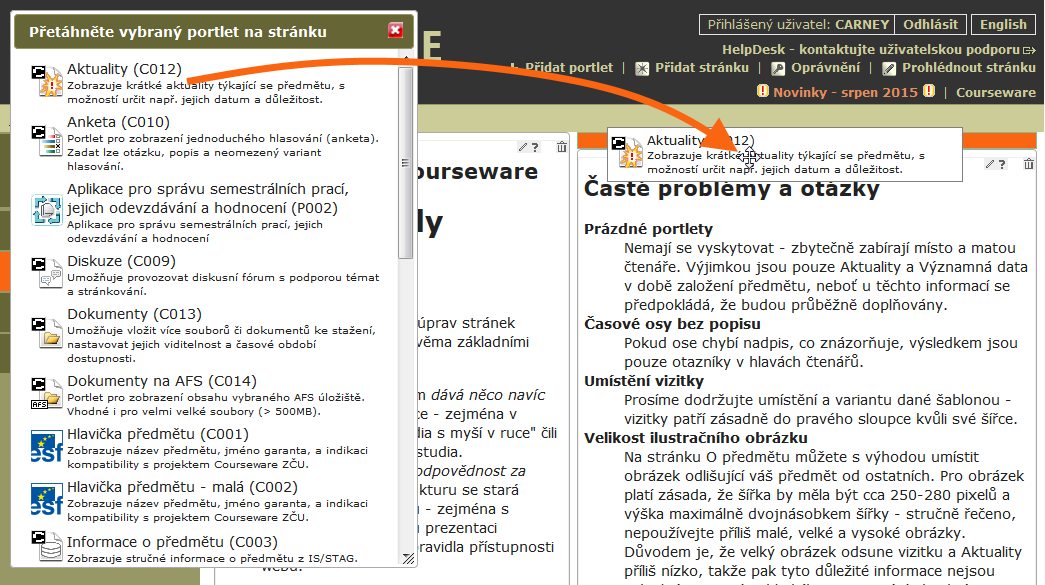Image resolution: width=1045 pixels, height=585 pixels.
Task: Delete the Courseware portlet with the trash icon
Action: 562,147
